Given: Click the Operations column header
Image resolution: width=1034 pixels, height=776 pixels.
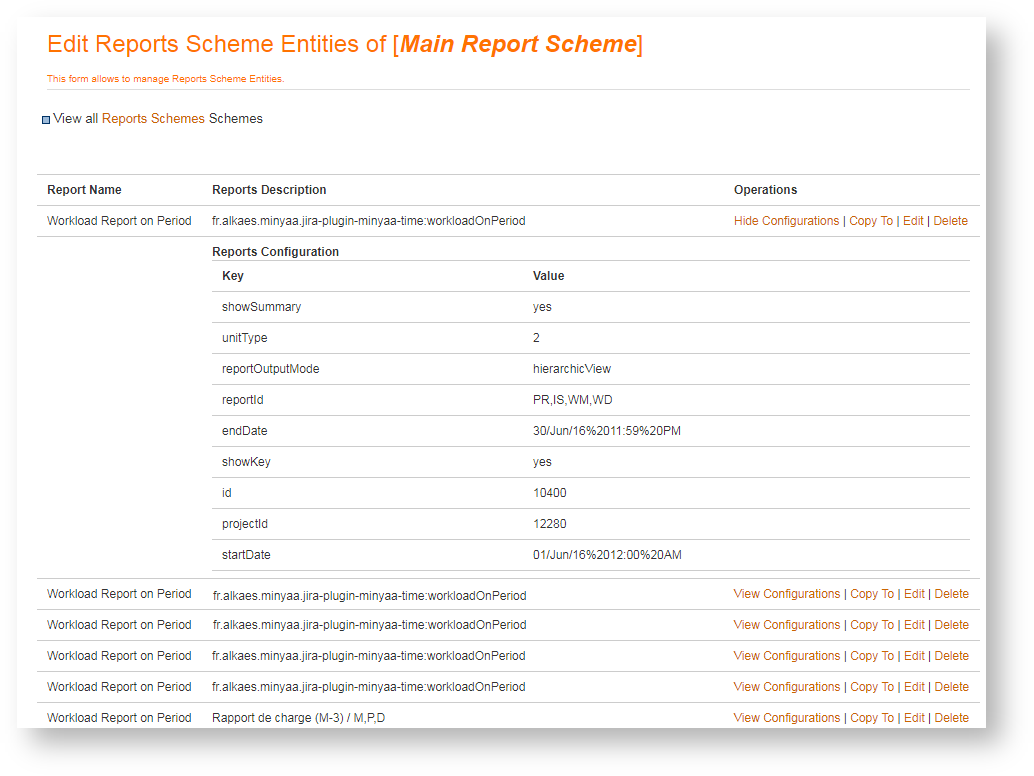Looking at the screenshot, I should (765, 190).
